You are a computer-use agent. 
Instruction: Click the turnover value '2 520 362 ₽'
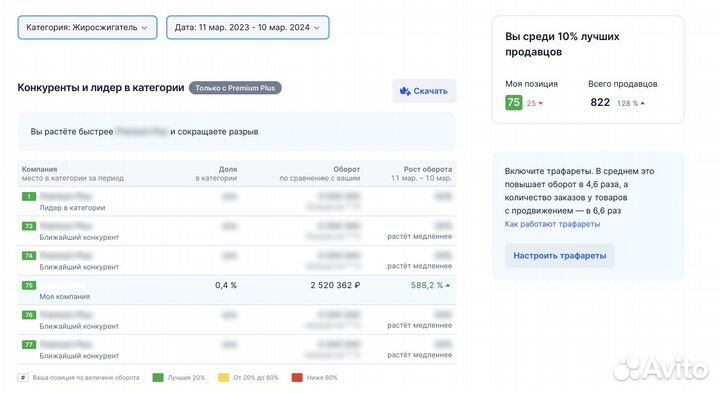(335, 285)
